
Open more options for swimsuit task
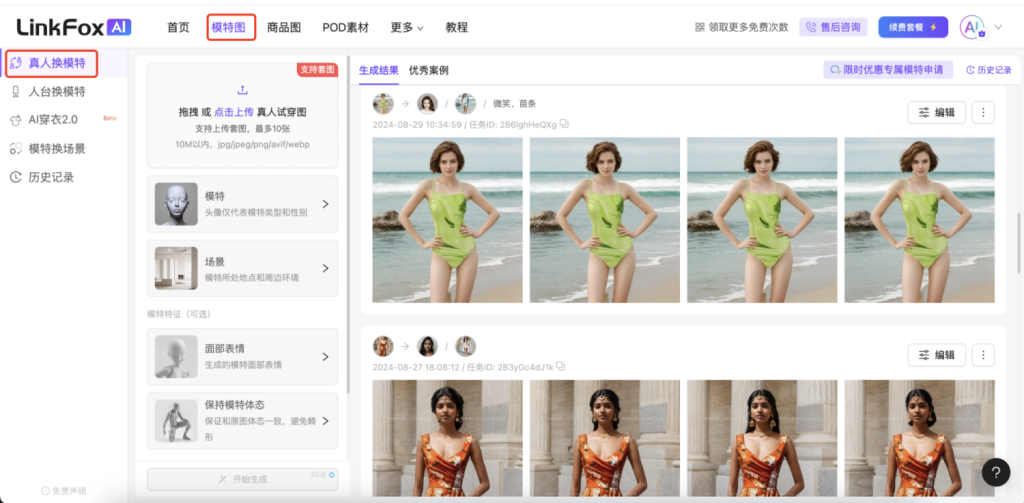[983, 112]
